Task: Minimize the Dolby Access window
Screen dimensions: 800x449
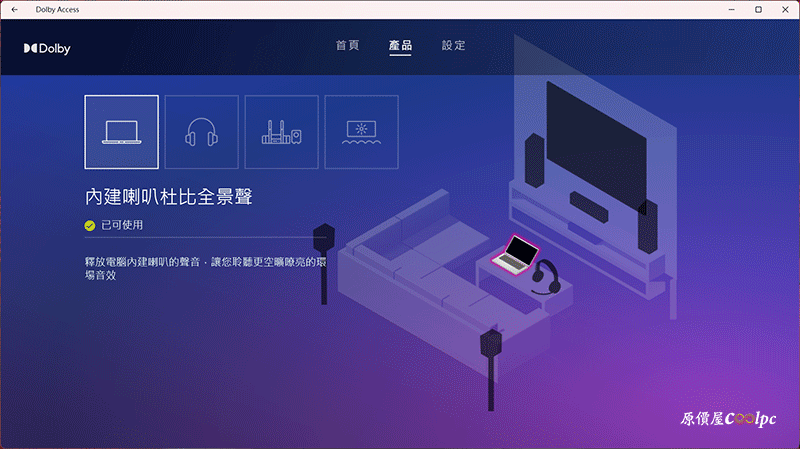Action: point(732,10)
